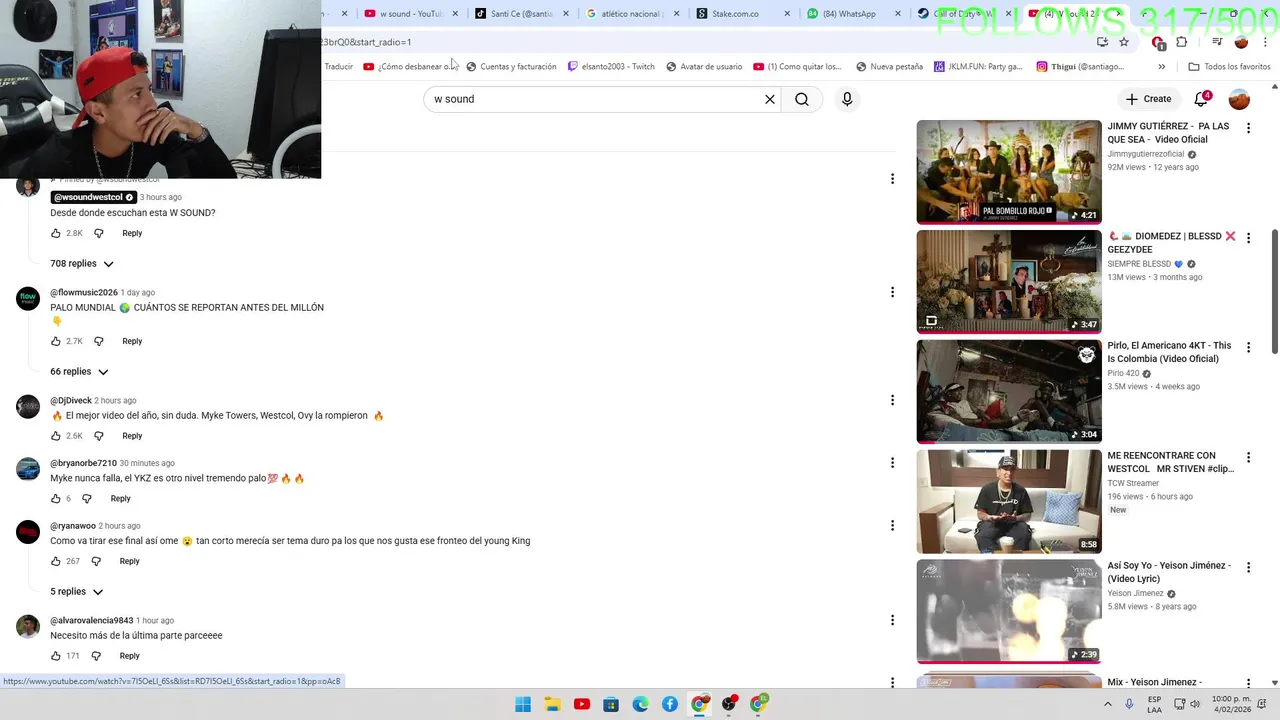Open volume and network quick settings
Image resolution: width=1280 pixels, height=720 pixels.
click(x=1187, y=704)
